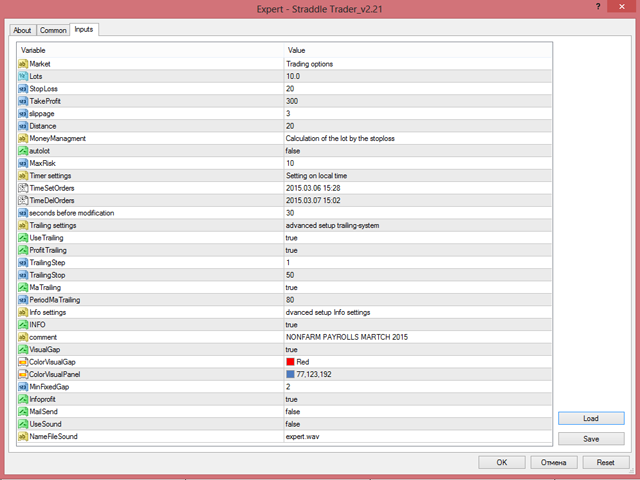Switch to the About tab
640x480 pixels.
point(22,30)
